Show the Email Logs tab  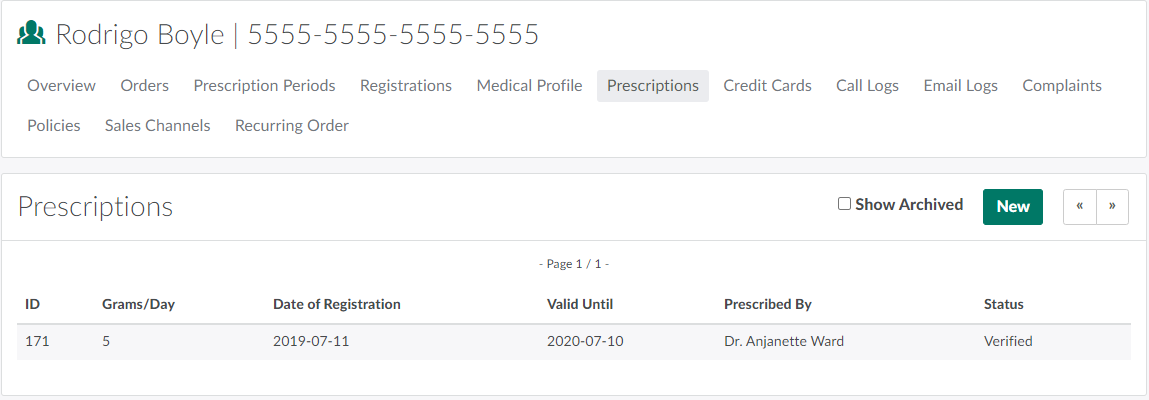tap(961, 86)
